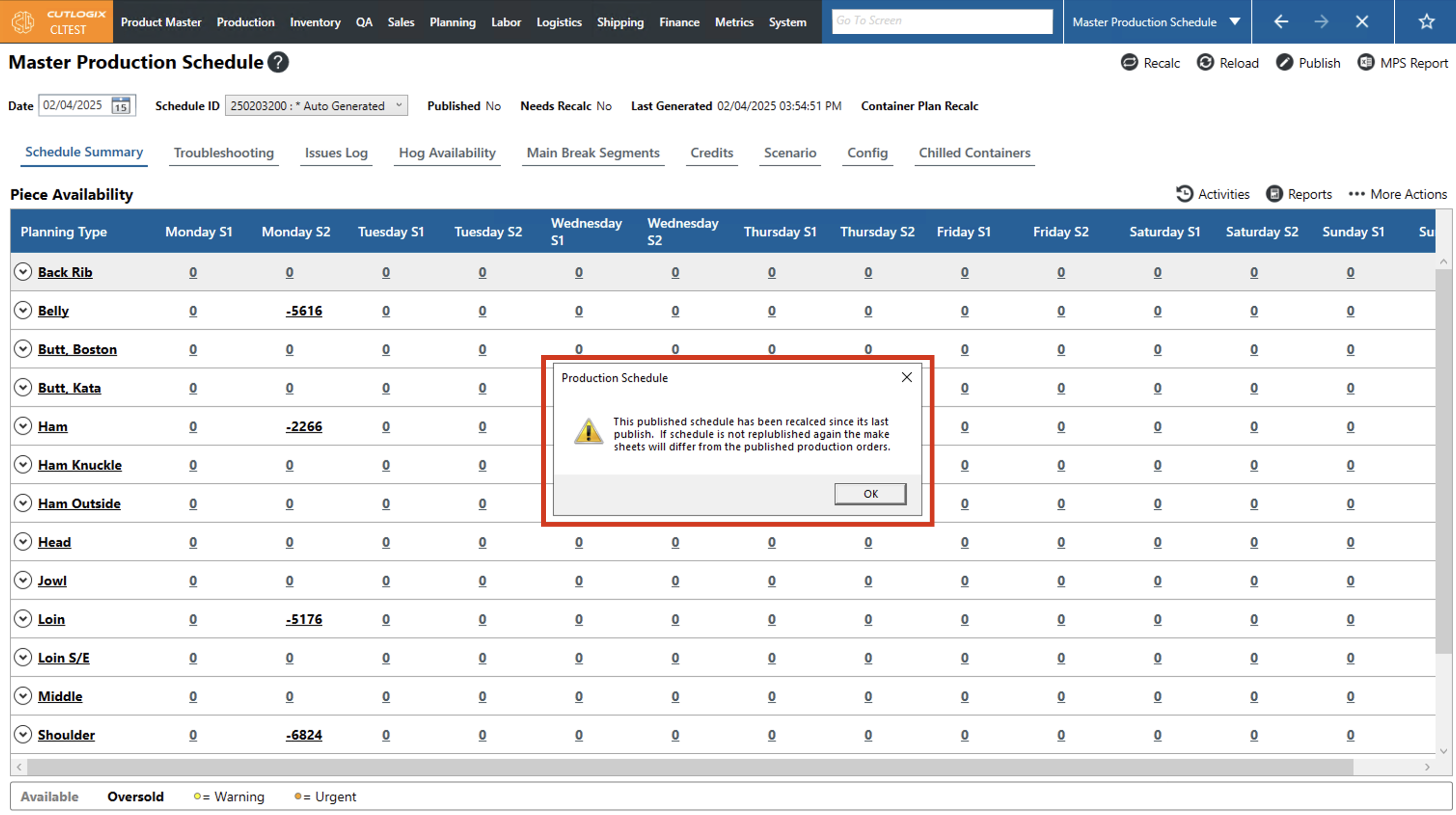Open the Schedule ID dropdown
Image resolution: width=1456 pixels, height=815 pixels.
tap(316, 106)
